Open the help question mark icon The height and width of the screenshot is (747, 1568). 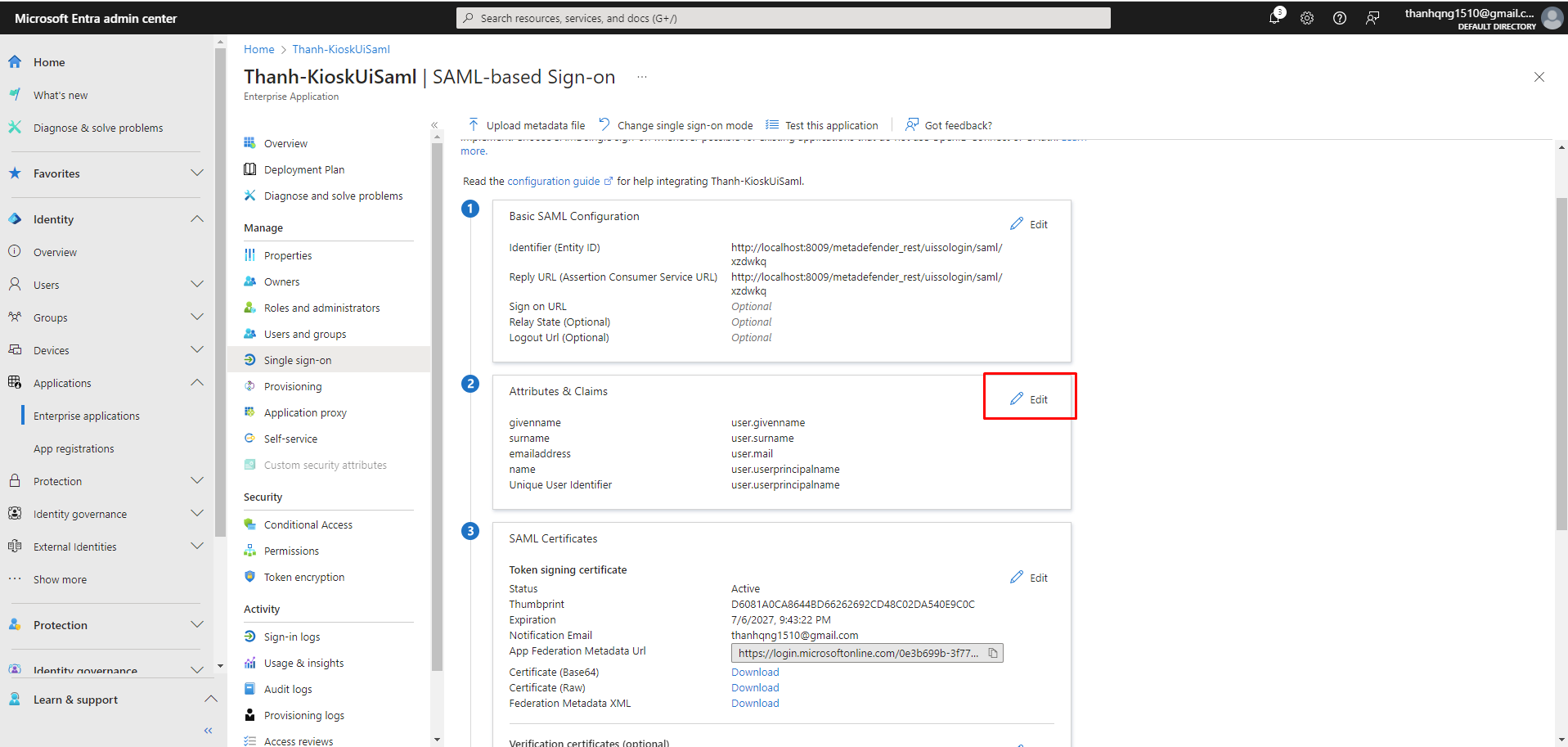point(1340,18)
